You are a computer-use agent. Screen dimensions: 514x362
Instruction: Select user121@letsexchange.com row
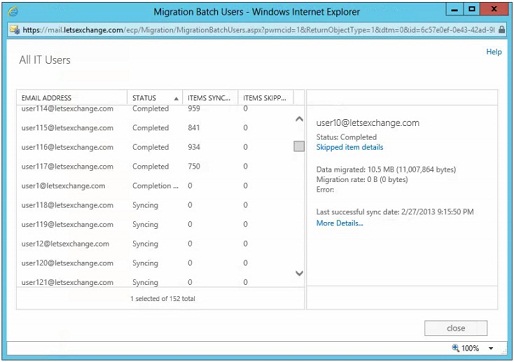click(x=155, y=282)
